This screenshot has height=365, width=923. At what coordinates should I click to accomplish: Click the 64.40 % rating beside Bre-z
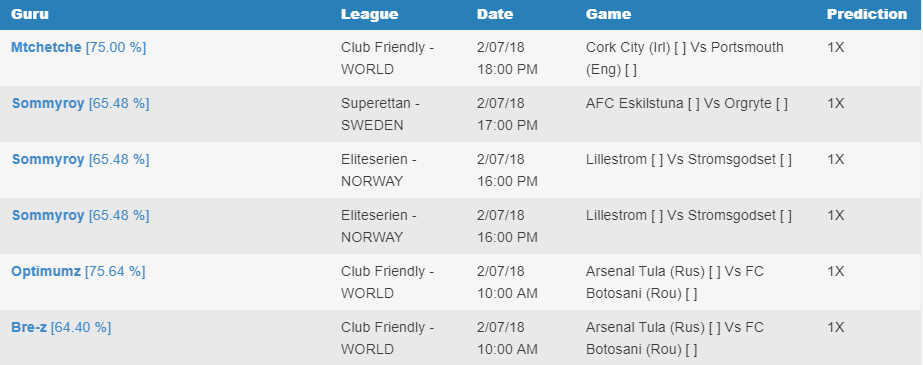coord(81,328)
